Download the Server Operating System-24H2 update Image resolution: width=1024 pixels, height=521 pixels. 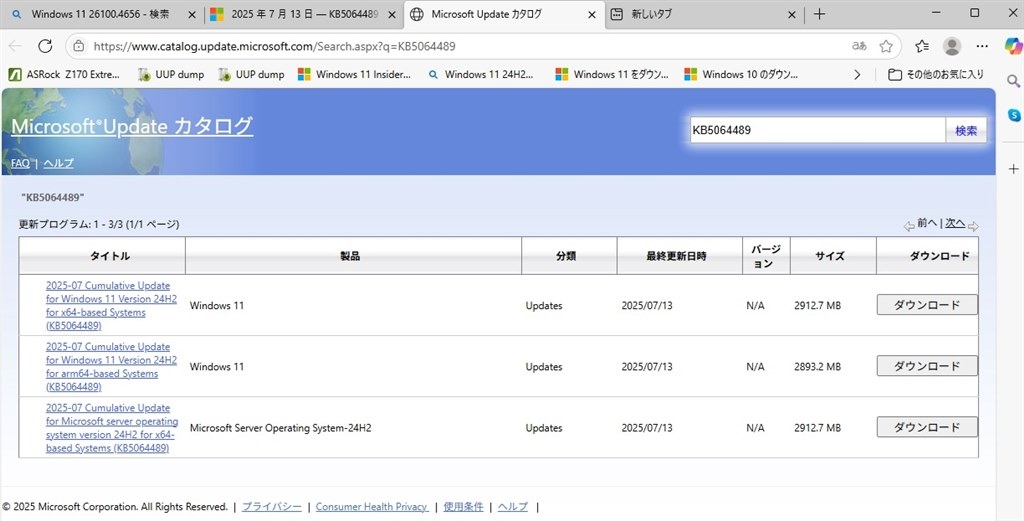tap(927, 427)
